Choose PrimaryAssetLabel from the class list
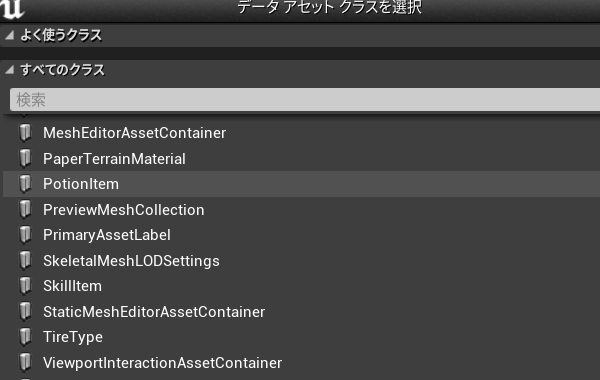The height and width of the screenshot is (380, 600). (x=302, y=235)
